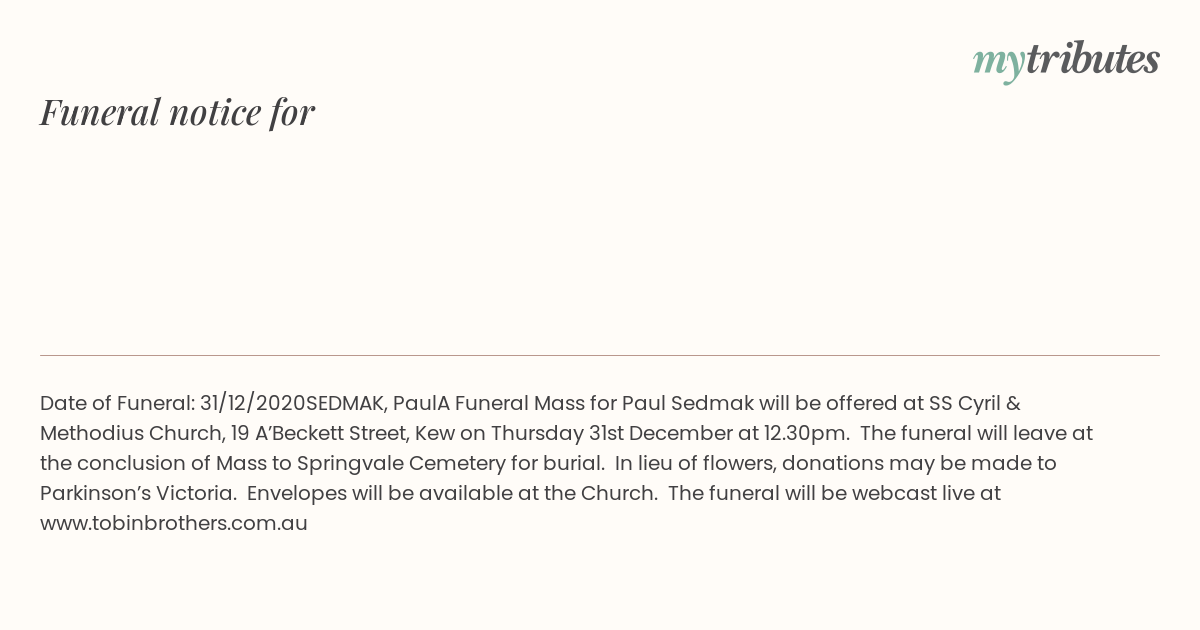Click the mytributes logo
This screenshot has width=1200, height=630.
(1066, 60)
